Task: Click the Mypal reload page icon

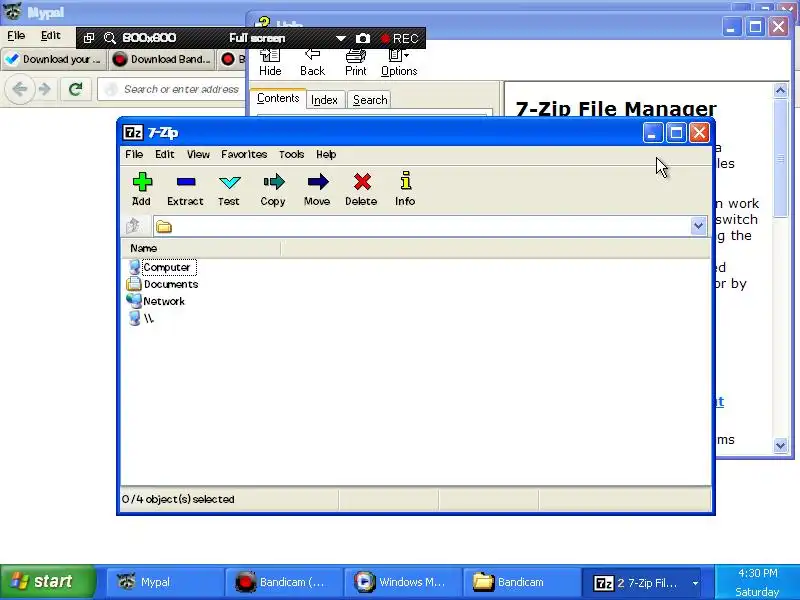Action: point(76,89)
